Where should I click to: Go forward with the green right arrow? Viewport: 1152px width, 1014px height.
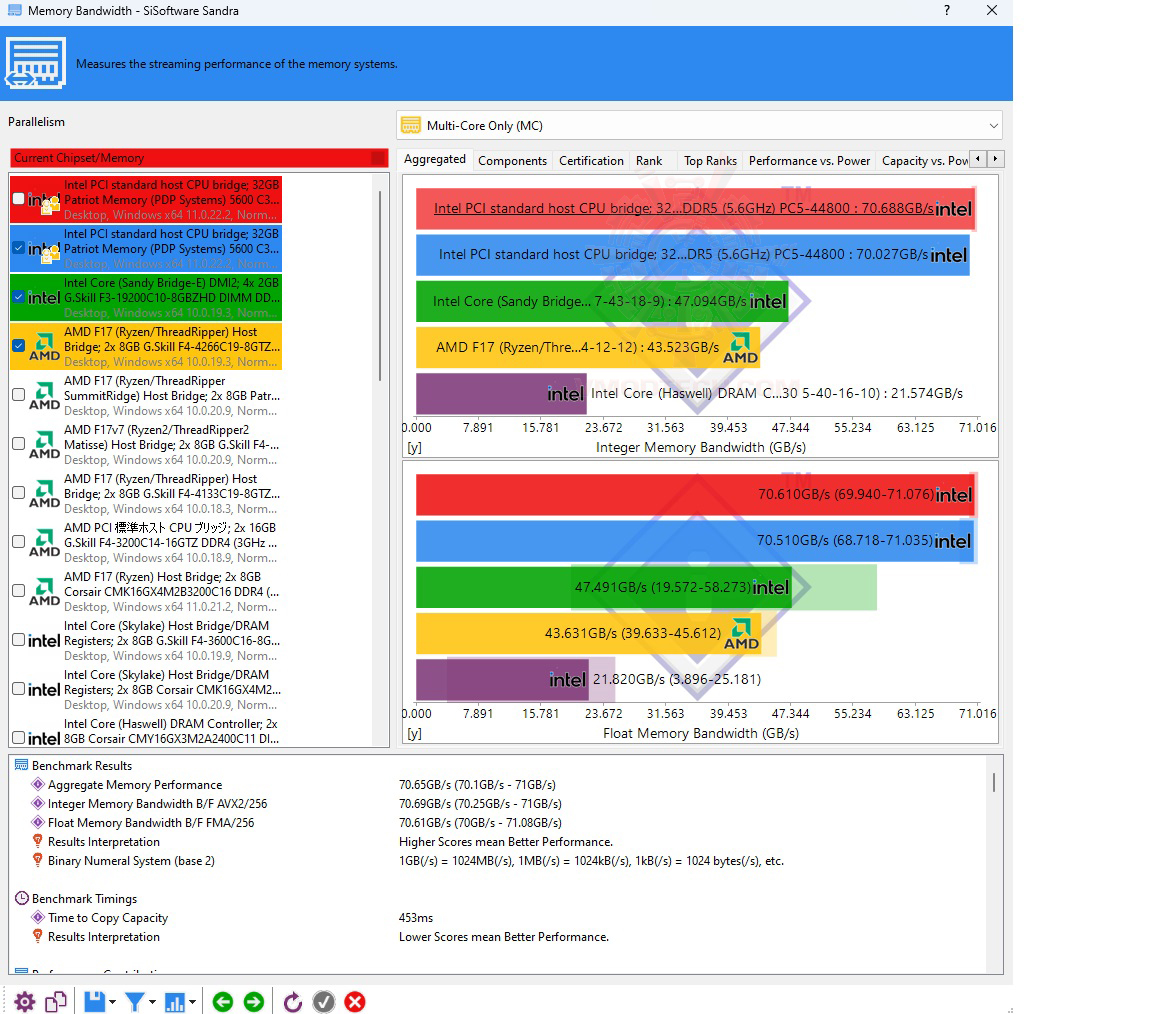point(253,1002)
